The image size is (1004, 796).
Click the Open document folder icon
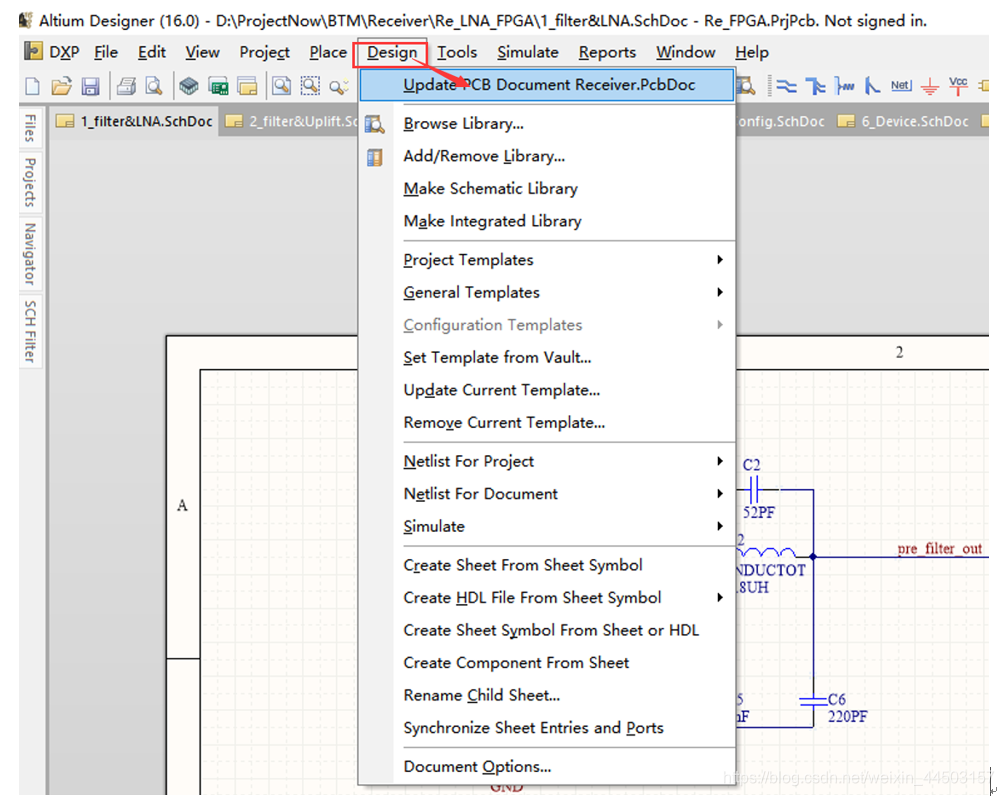pyautogui.click(x=61, y=86)
